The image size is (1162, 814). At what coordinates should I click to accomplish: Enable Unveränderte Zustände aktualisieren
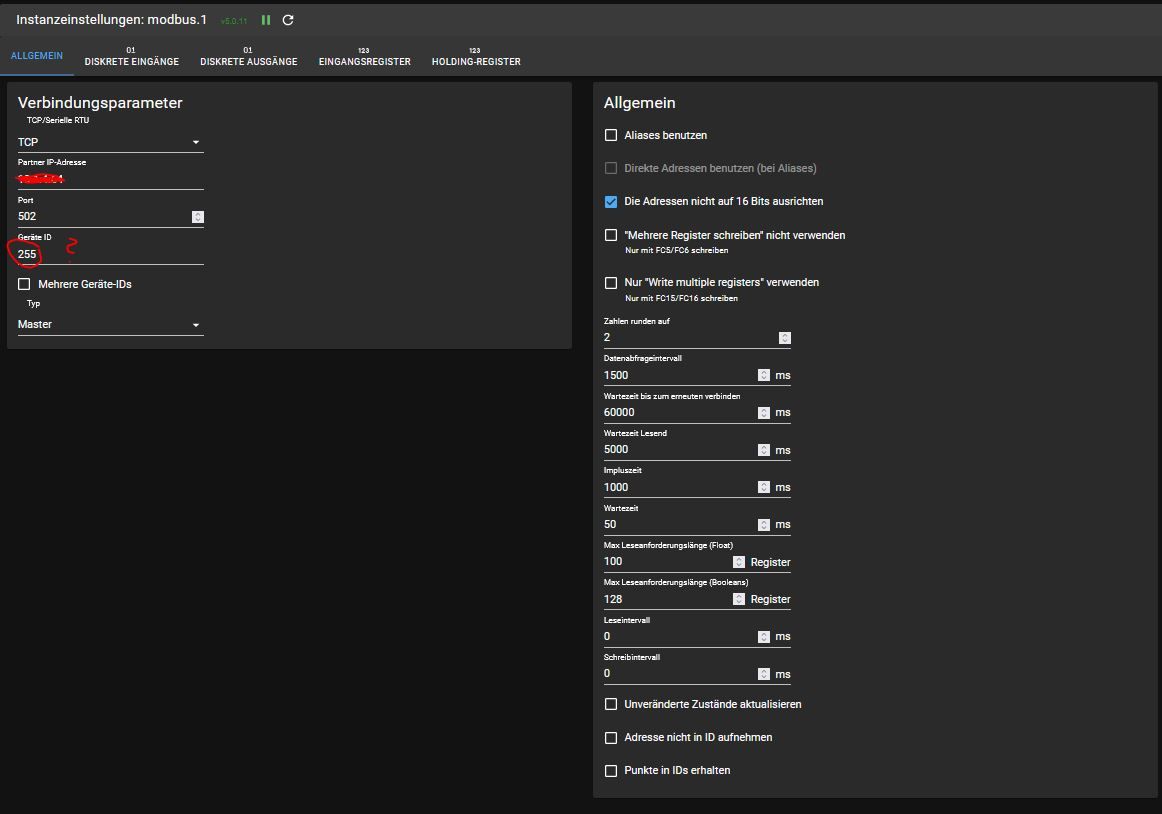click(611, 704)
